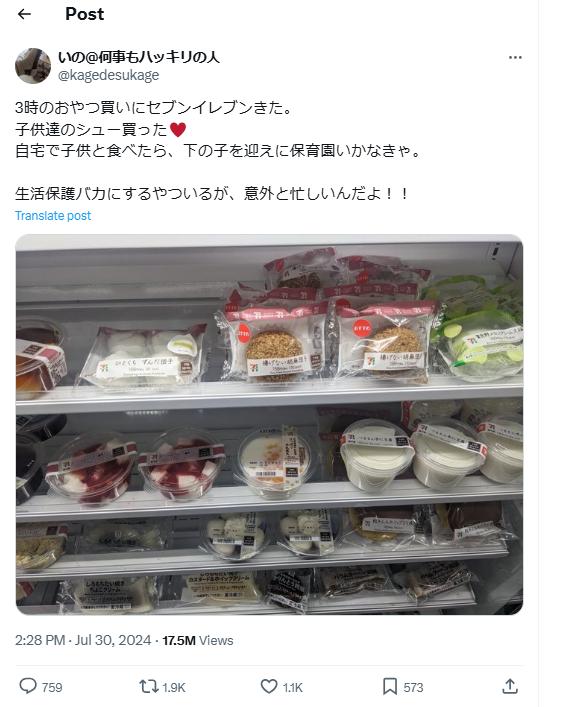Screen dimensions: 564x707
Task: Bookmark this post
Action: (390, 687)
